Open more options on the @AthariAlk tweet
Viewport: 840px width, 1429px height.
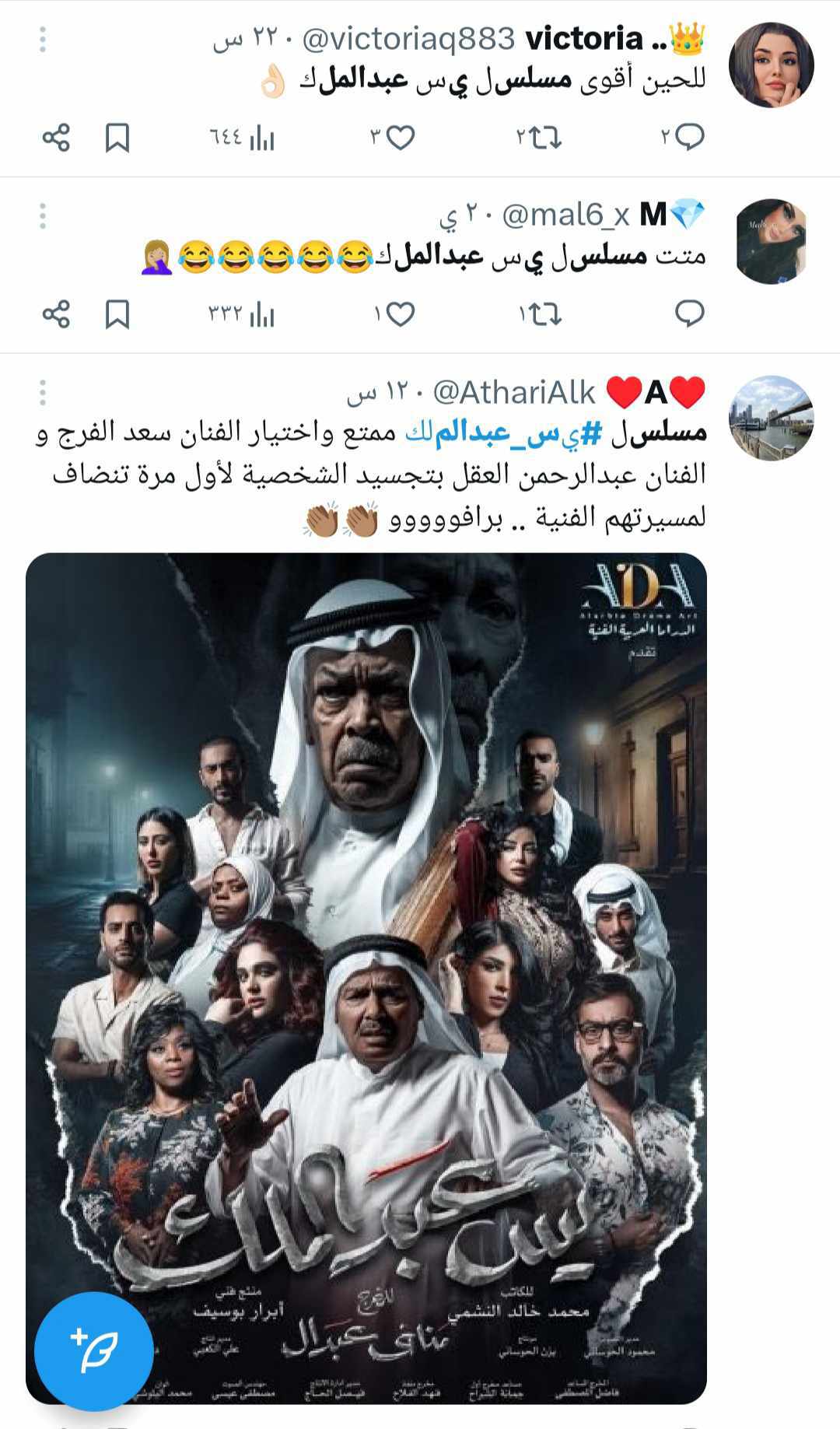42,393
